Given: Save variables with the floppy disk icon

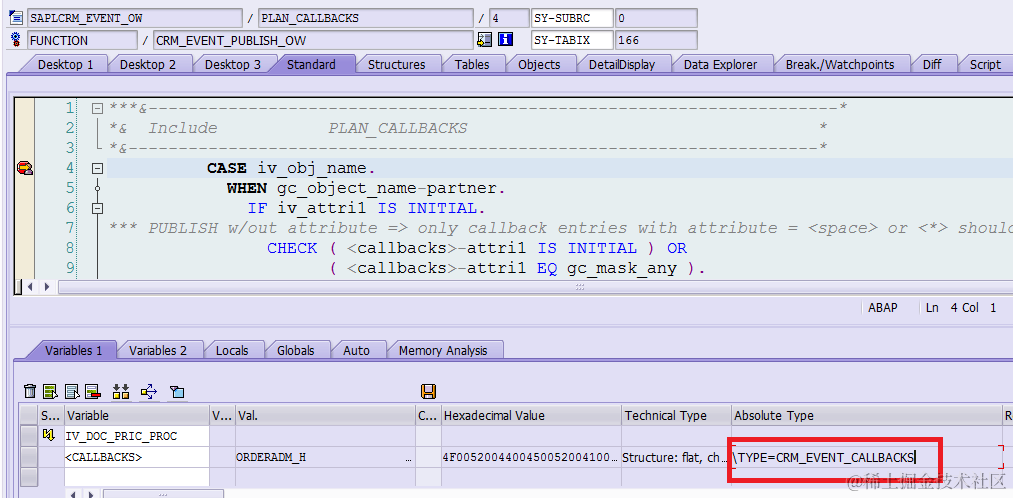Looking at the screenshot, I should click(x=428, y=391).
